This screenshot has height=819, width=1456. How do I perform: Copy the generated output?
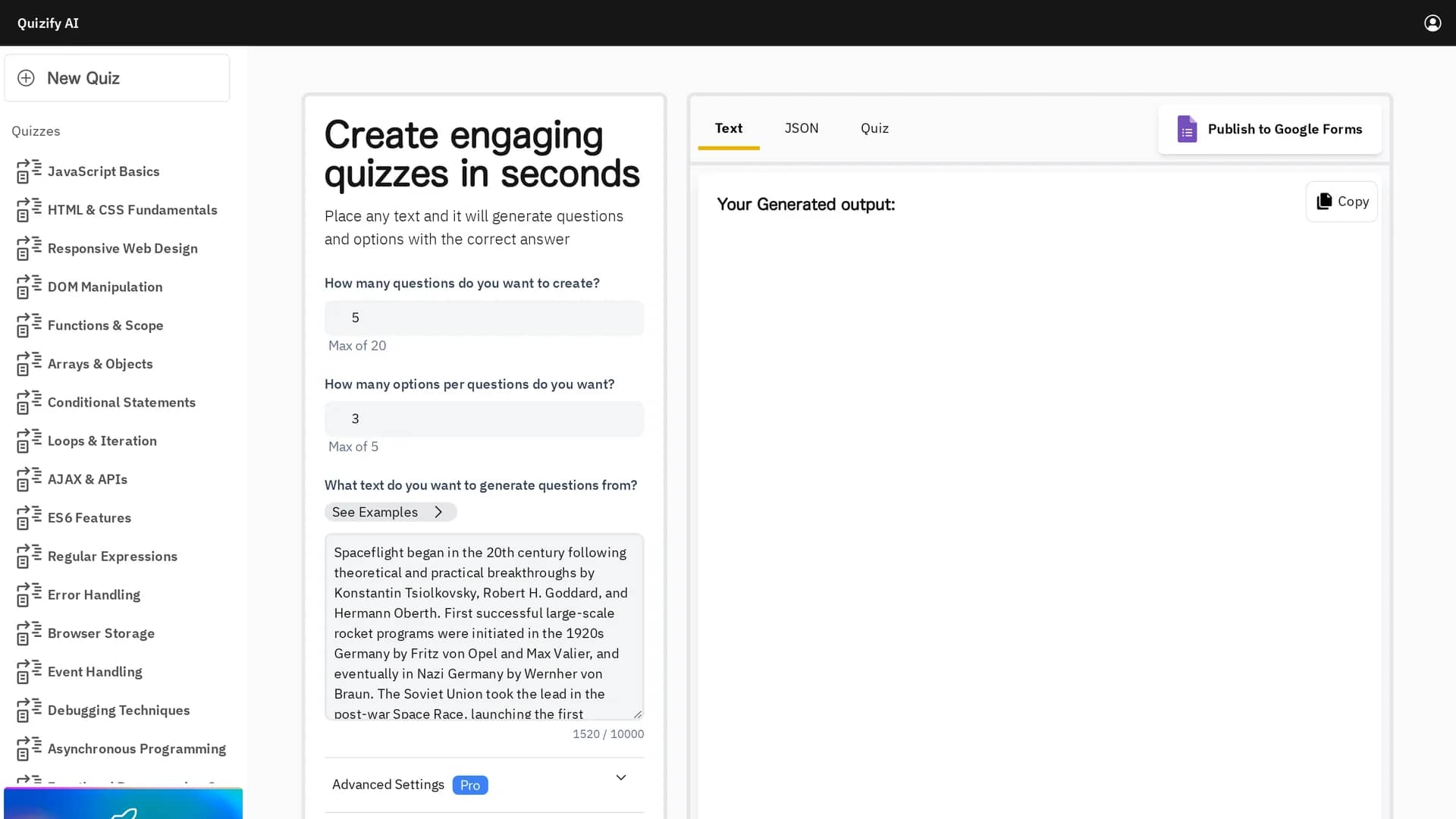click(x=1341, y=202)
